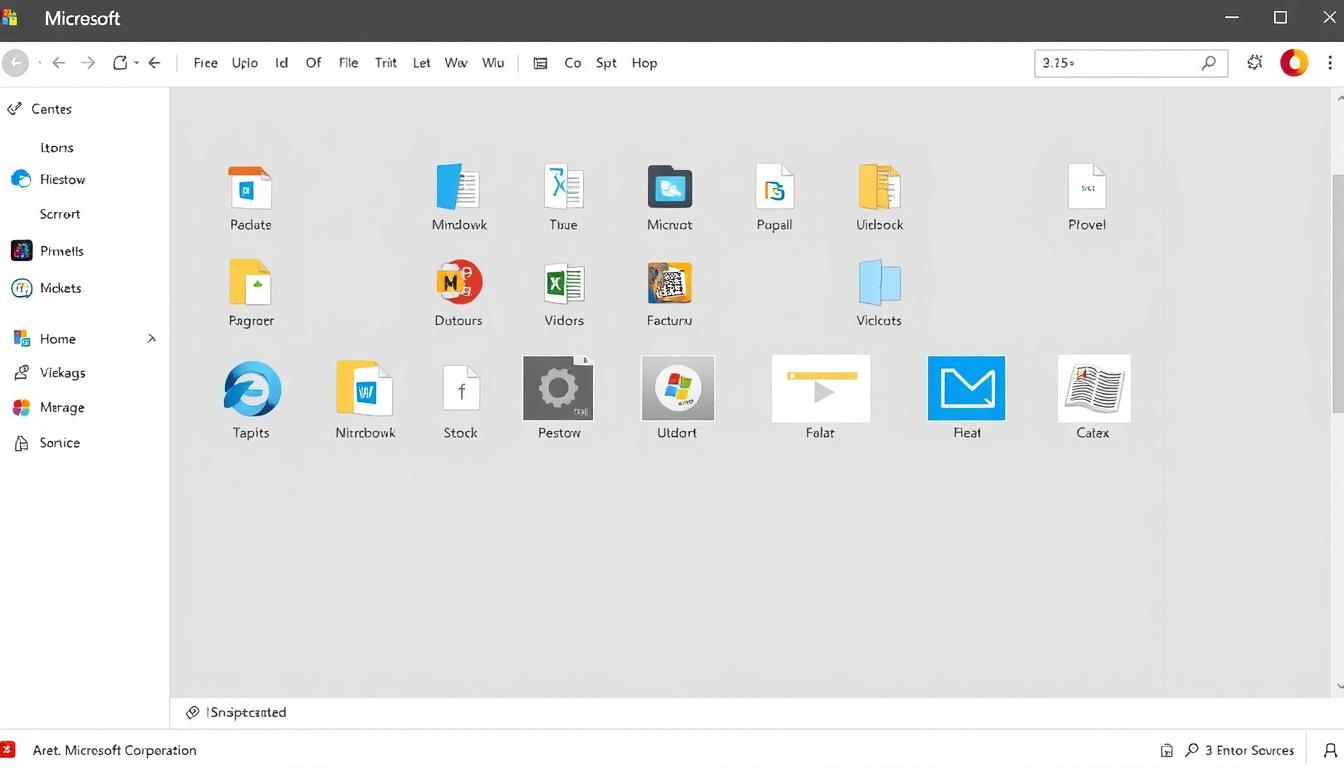Open the Co menu item
Image resolution: width=1344 pixels, height=768 pixels.
[573, 63]
